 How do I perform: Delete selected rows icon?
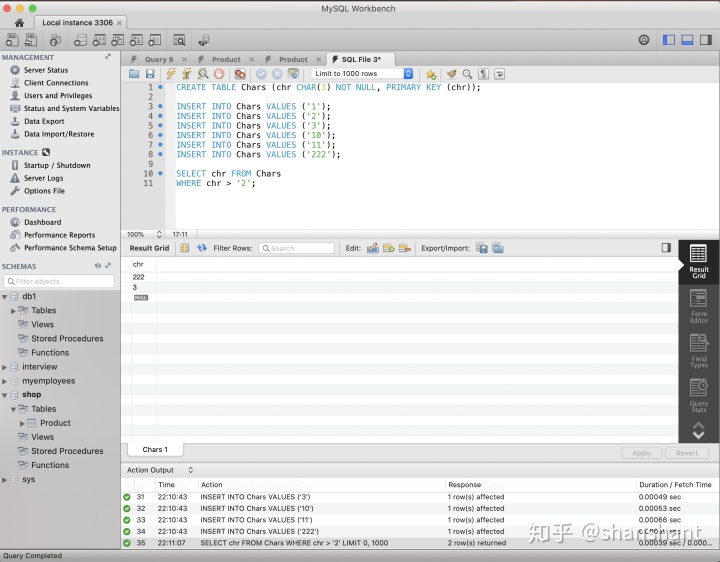405,248
